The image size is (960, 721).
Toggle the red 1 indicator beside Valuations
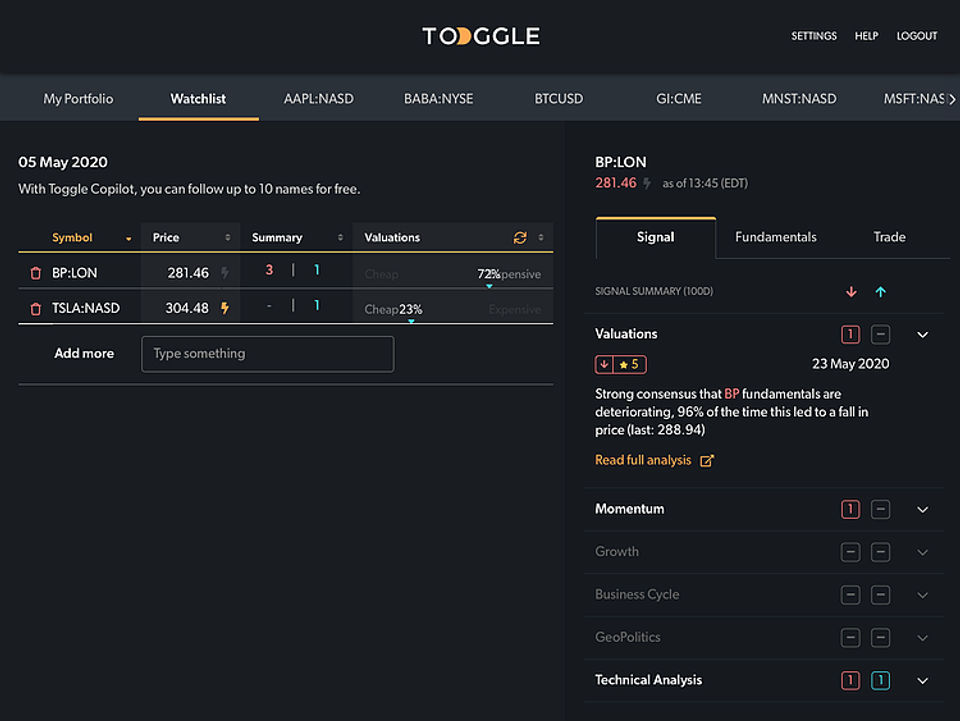click(x=850, y=334)
